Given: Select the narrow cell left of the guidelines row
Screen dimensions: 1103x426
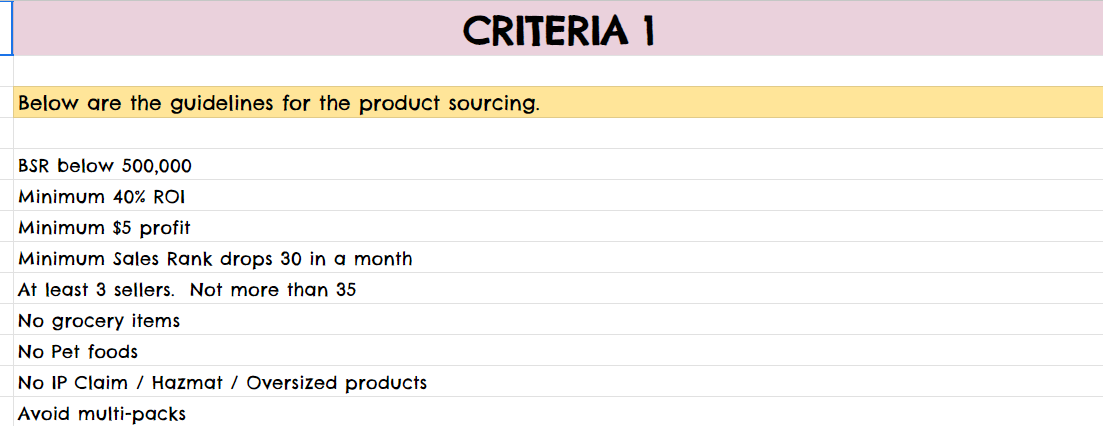Looking at the screenshot, I should point(6,103).
